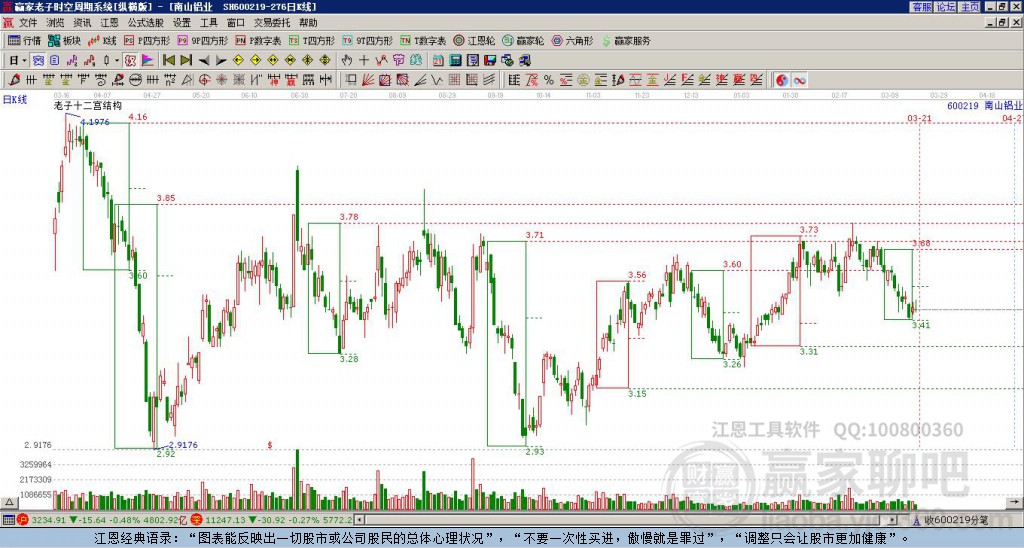The width and height of the screenshot is (1024, 548).
Task: Click the horizontal scrollbar track
Action: coord(626,520)
